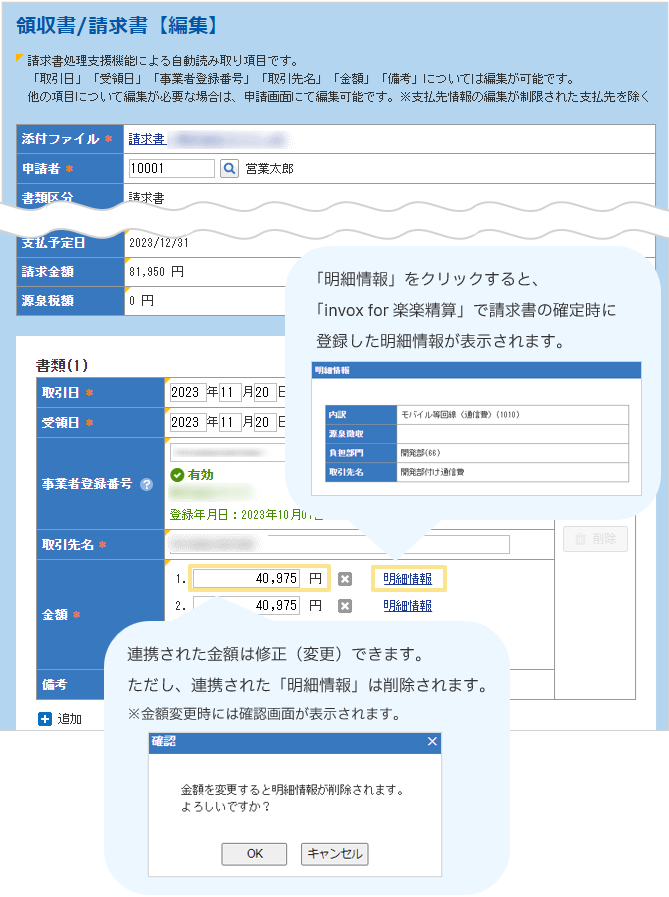Open 明細情報 for the first amount

[x=407, y=579]
